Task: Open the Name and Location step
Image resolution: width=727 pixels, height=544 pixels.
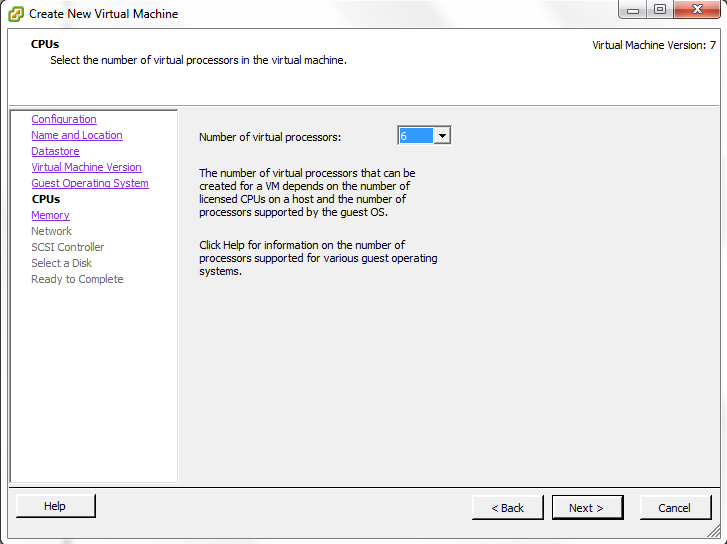Action: pos(77,135)
